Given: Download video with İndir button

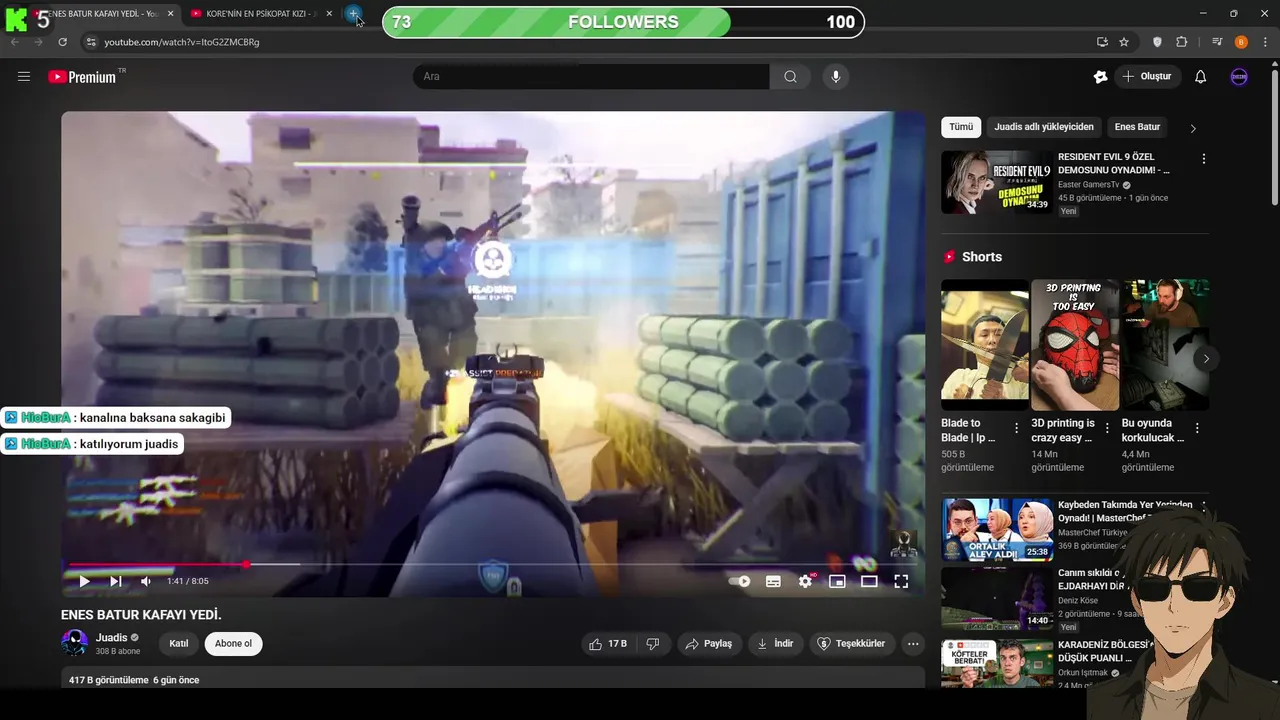Looking at the screenshot, I should 775,644.
